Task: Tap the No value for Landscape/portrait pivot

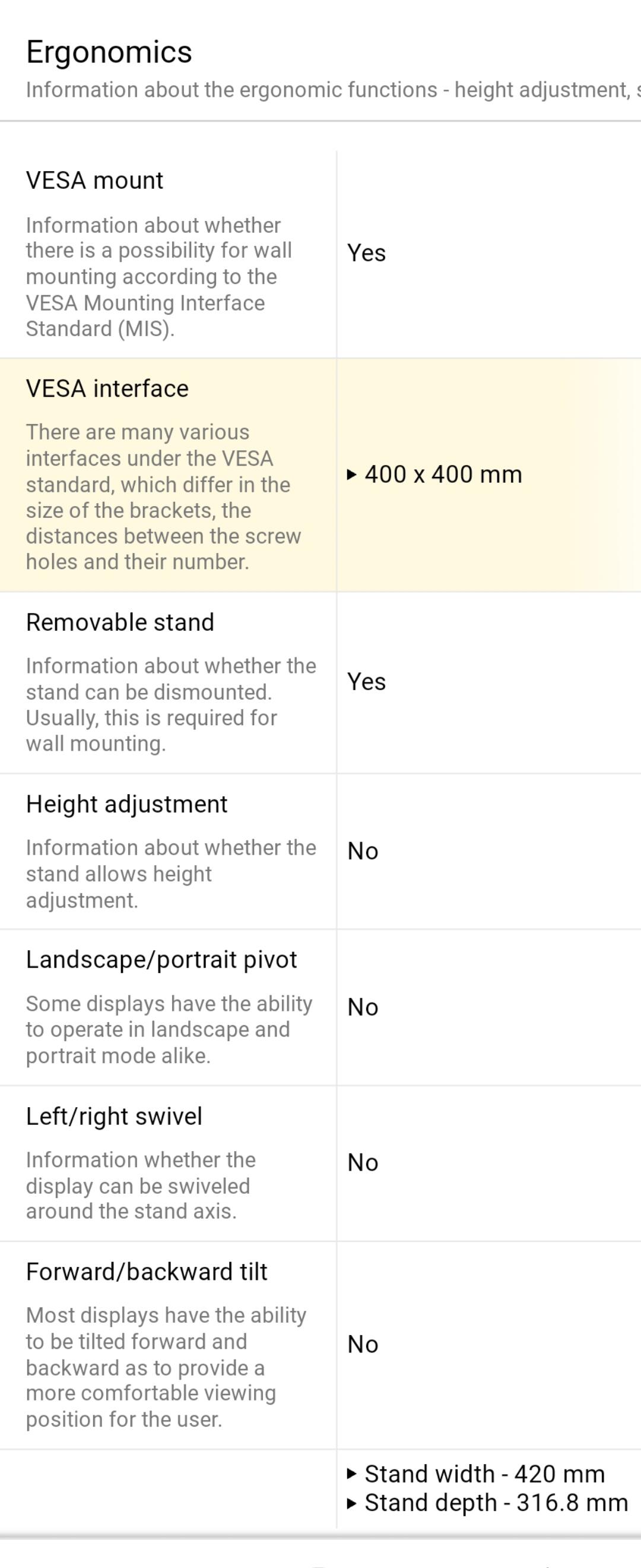Action: pos(363,1007)
